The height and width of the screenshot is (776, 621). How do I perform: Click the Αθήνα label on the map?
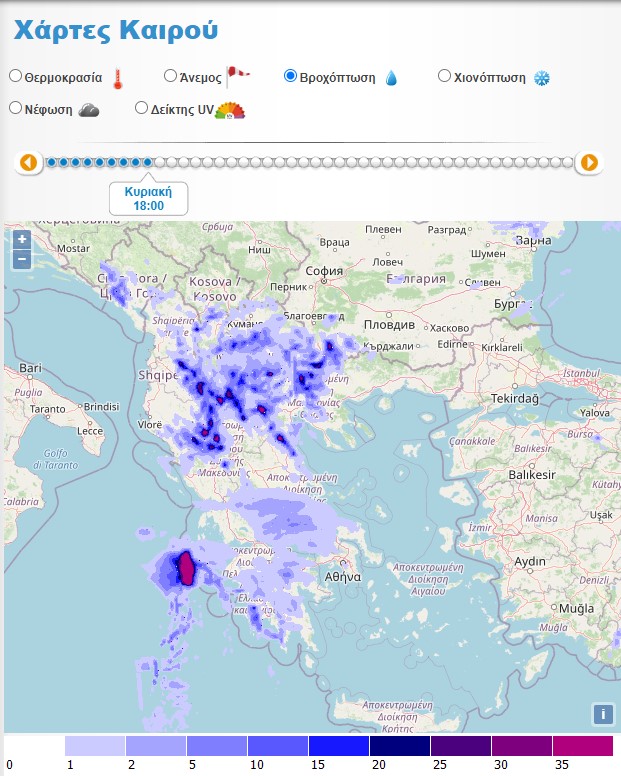[343, 577]
